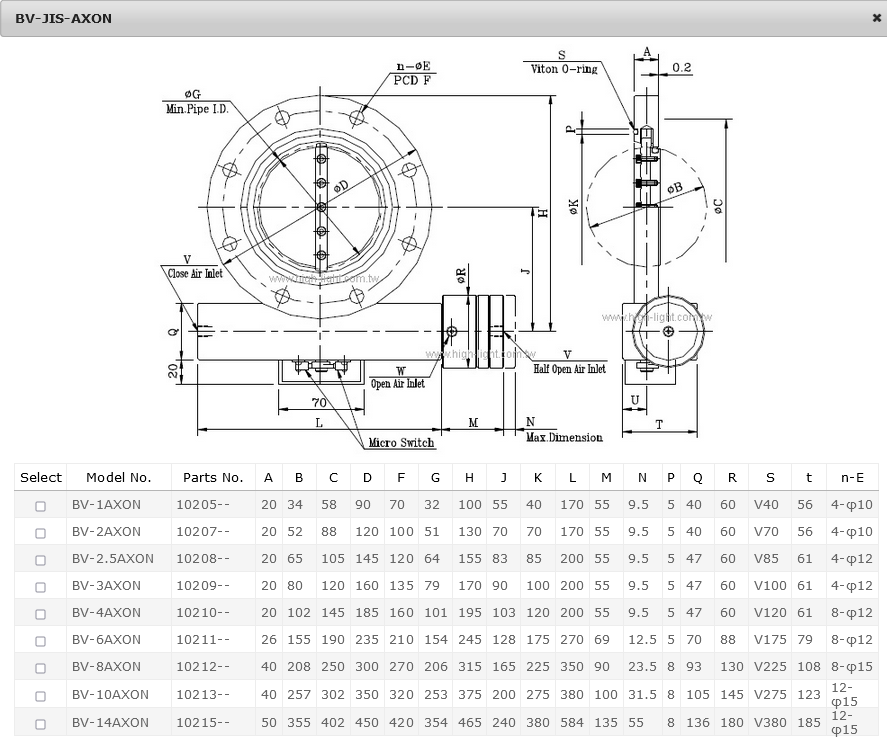Screen dimensions: 887x743
Task: Check the box for BV-8AXON
Action: pyautogui.click(x=40, y=667)
